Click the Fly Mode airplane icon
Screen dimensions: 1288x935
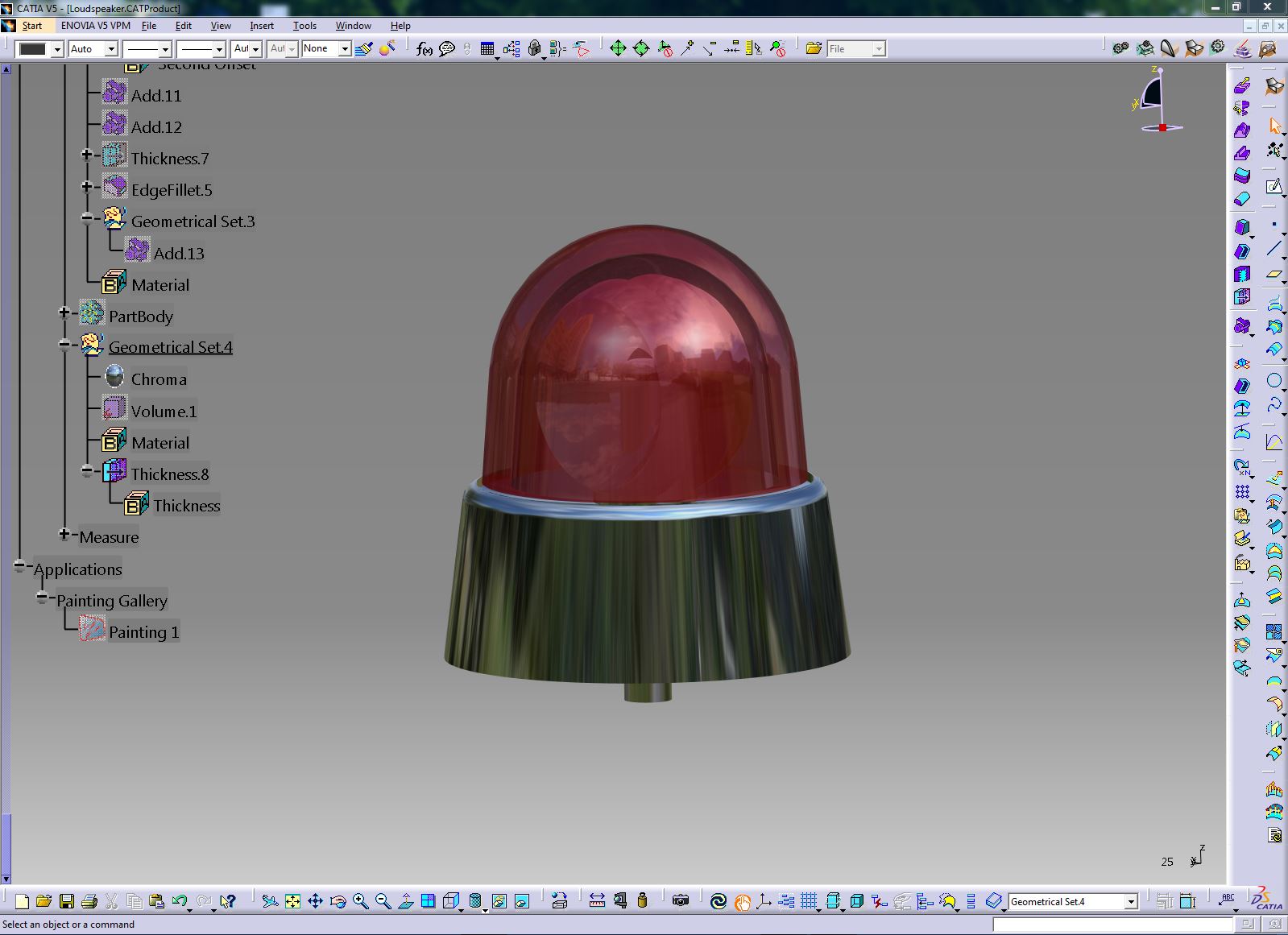coord(270,901)
